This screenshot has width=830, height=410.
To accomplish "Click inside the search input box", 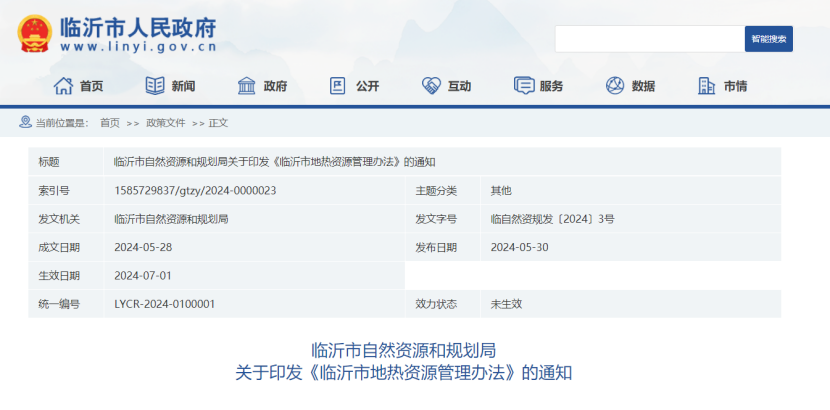I will pyautogui.click(x=649, y=39).
